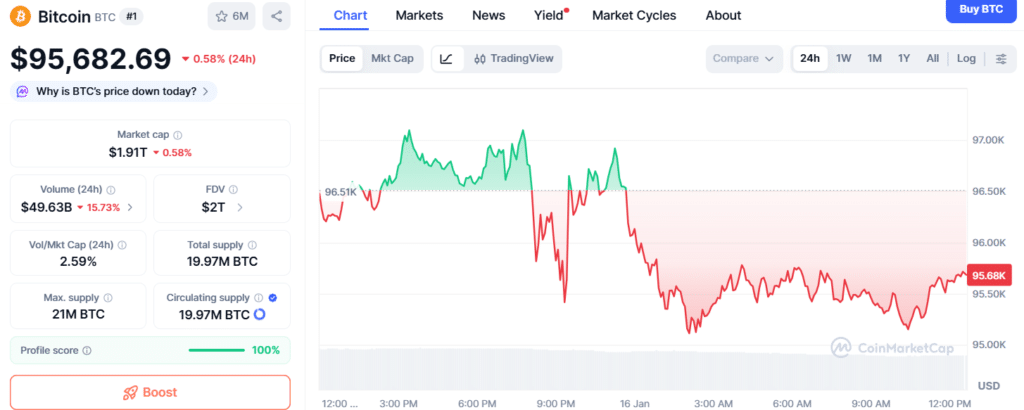Click the Profile score progress bar
This screenshot has width=1024, height=410.
(216, 351)
